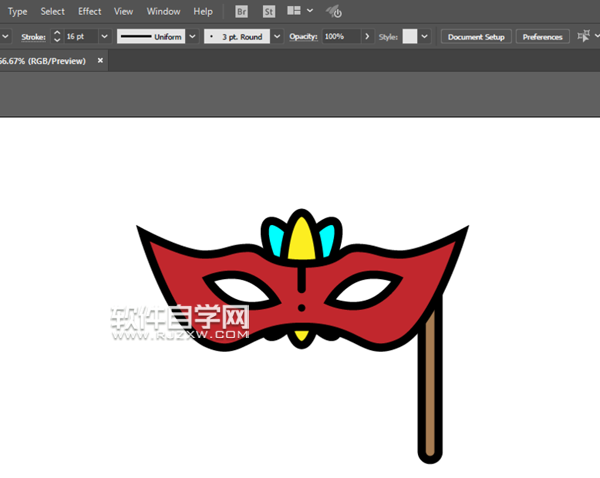
Task: Click the opacity field showing 100%
Action: [341, 36]
